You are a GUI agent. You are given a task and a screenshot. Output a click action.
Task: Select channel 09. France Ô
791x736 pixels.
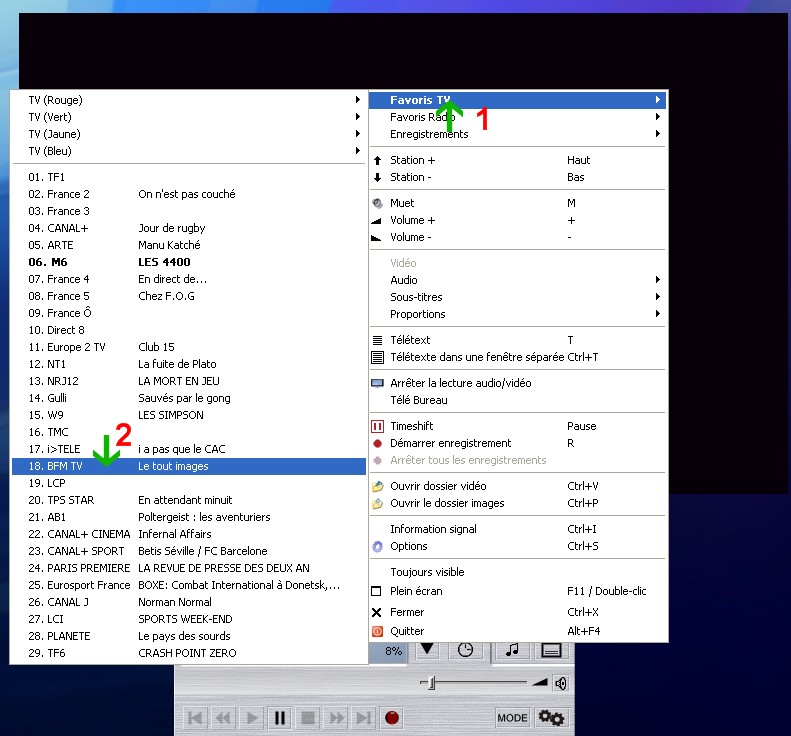point(189,313)
